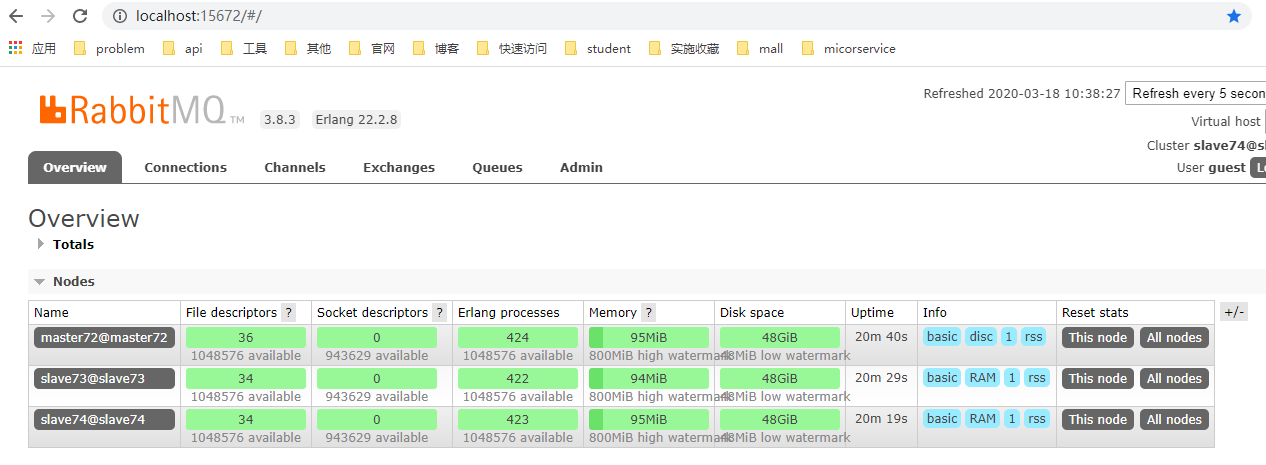The image size is (1266, 465).
Task: Click the disc tag in master72 row
Action: [981, 337]
